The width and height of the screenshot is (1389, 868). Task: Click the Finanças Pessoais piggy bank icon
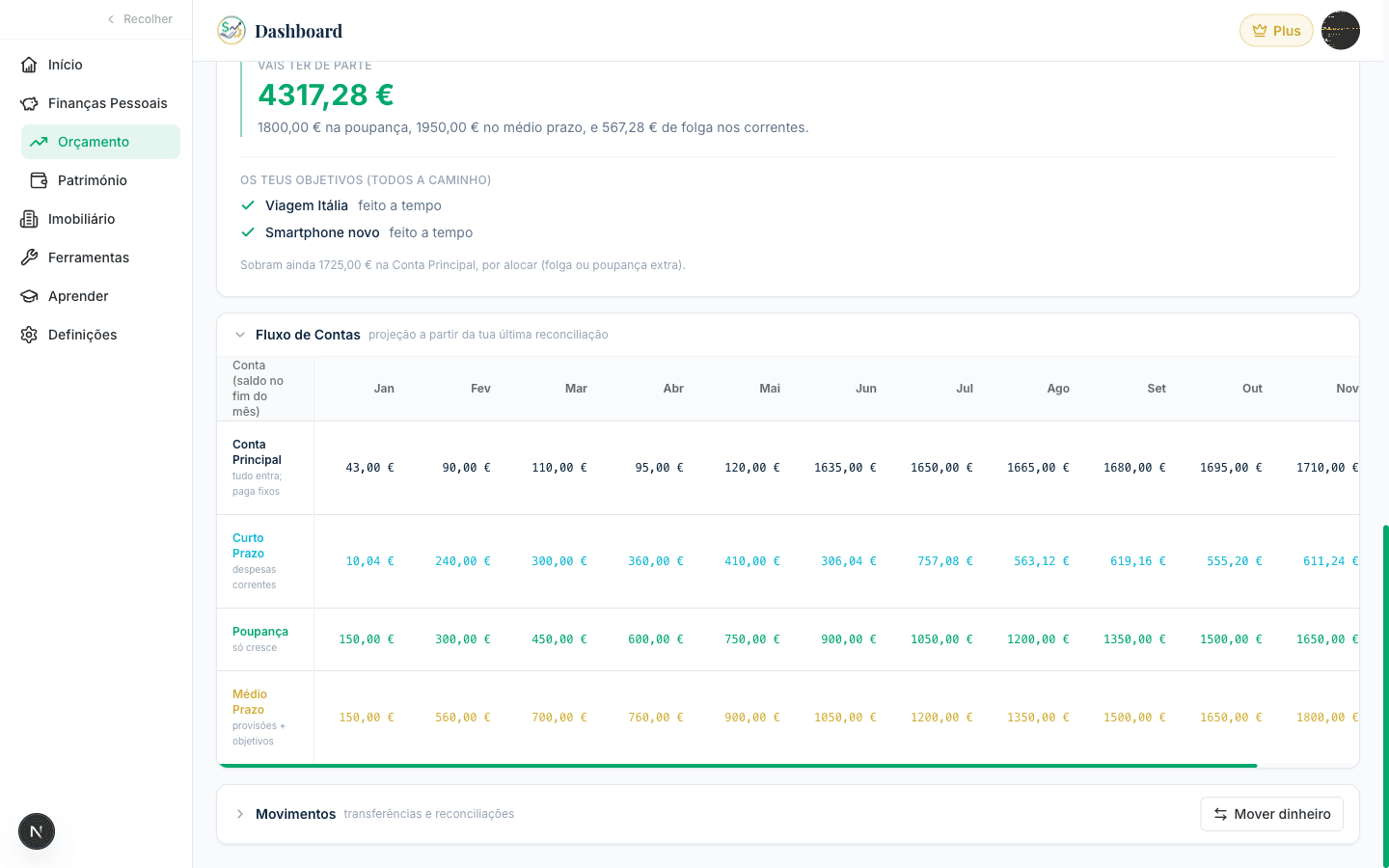coord(29,103)
